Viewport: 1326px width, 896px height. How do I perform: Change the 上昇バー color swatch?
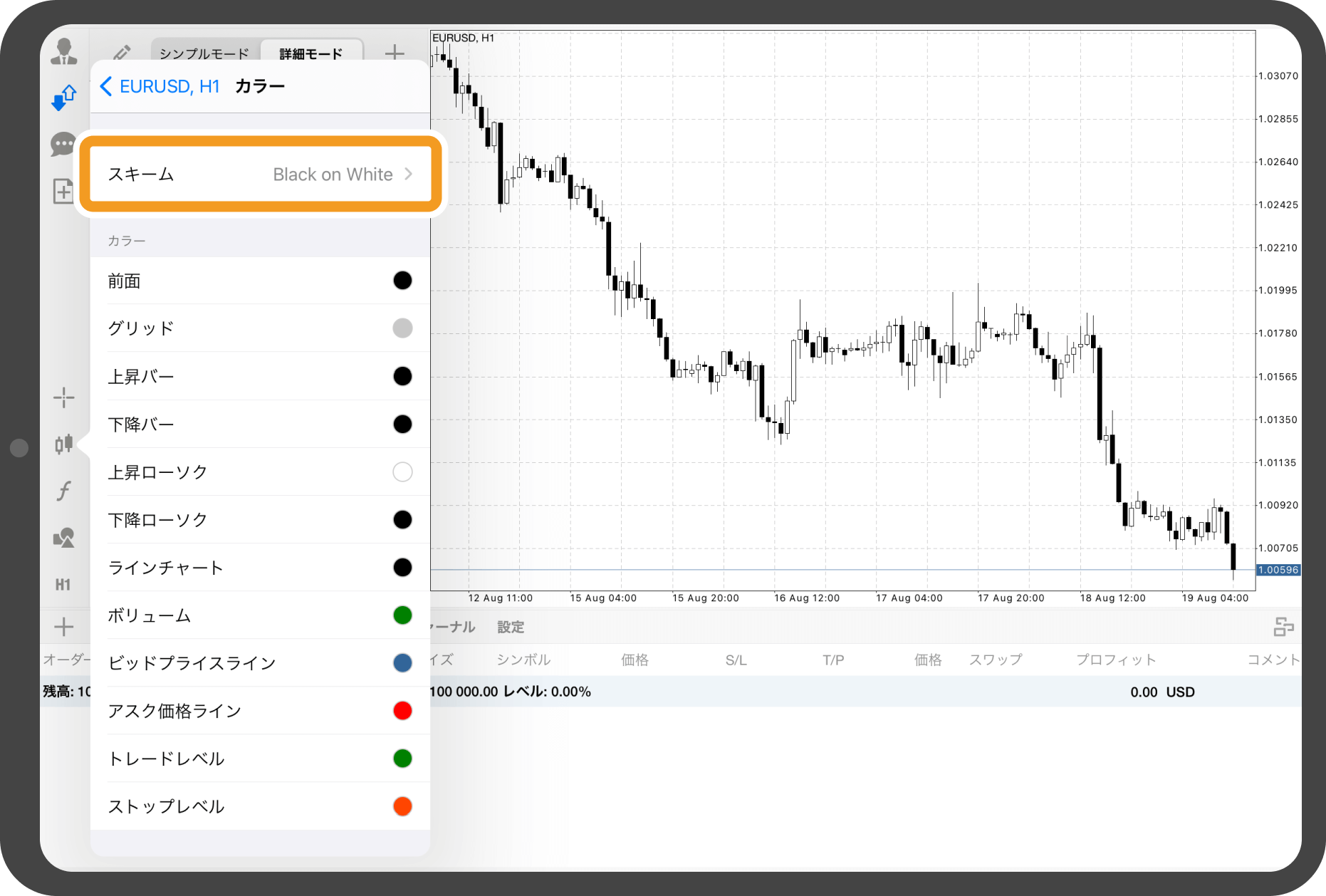pos(402,376)
